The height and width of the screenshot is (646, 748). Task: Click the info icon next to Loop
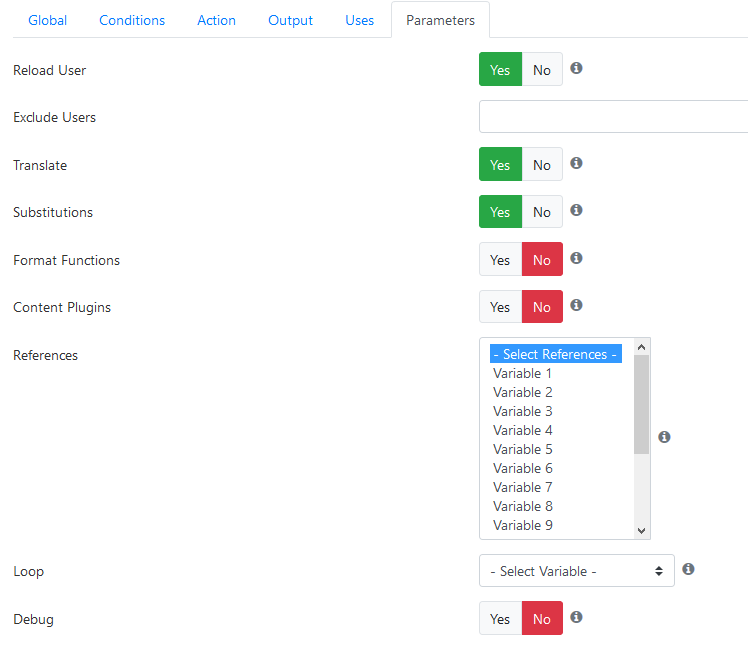pos(688,569)
